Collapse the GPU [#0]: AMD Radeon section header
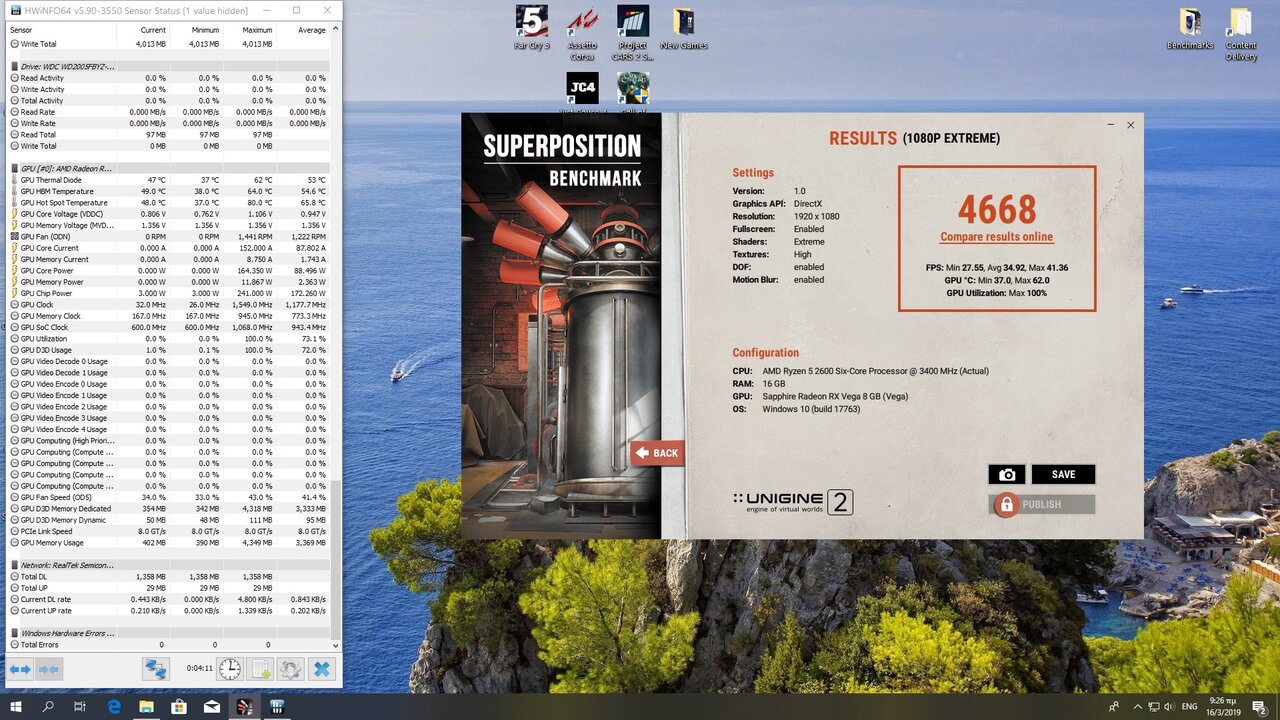 67,168
